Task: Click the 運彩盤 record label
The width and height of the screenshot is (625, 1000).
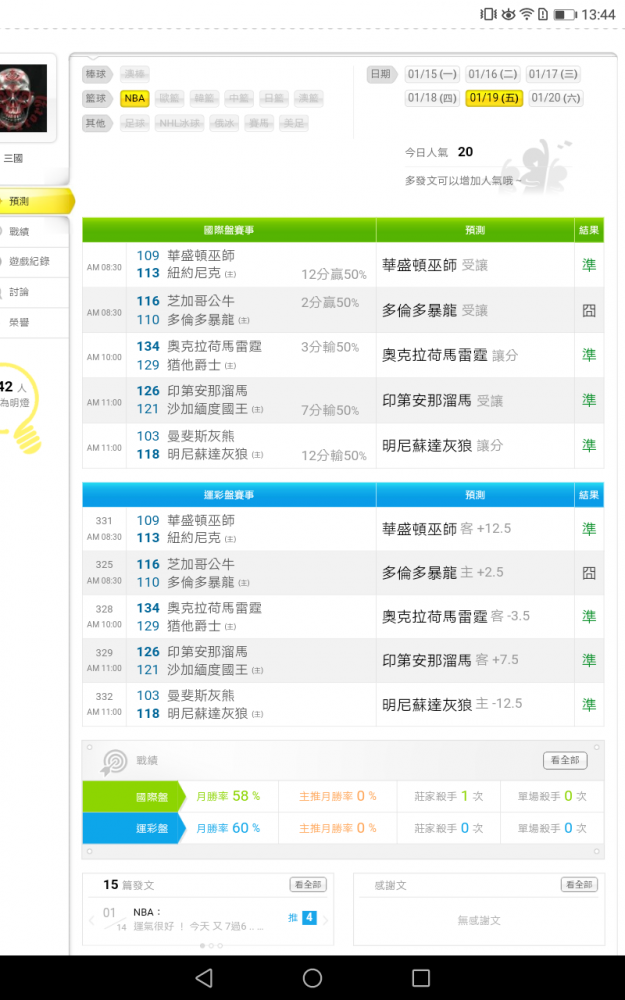Action: pos(135,828)
